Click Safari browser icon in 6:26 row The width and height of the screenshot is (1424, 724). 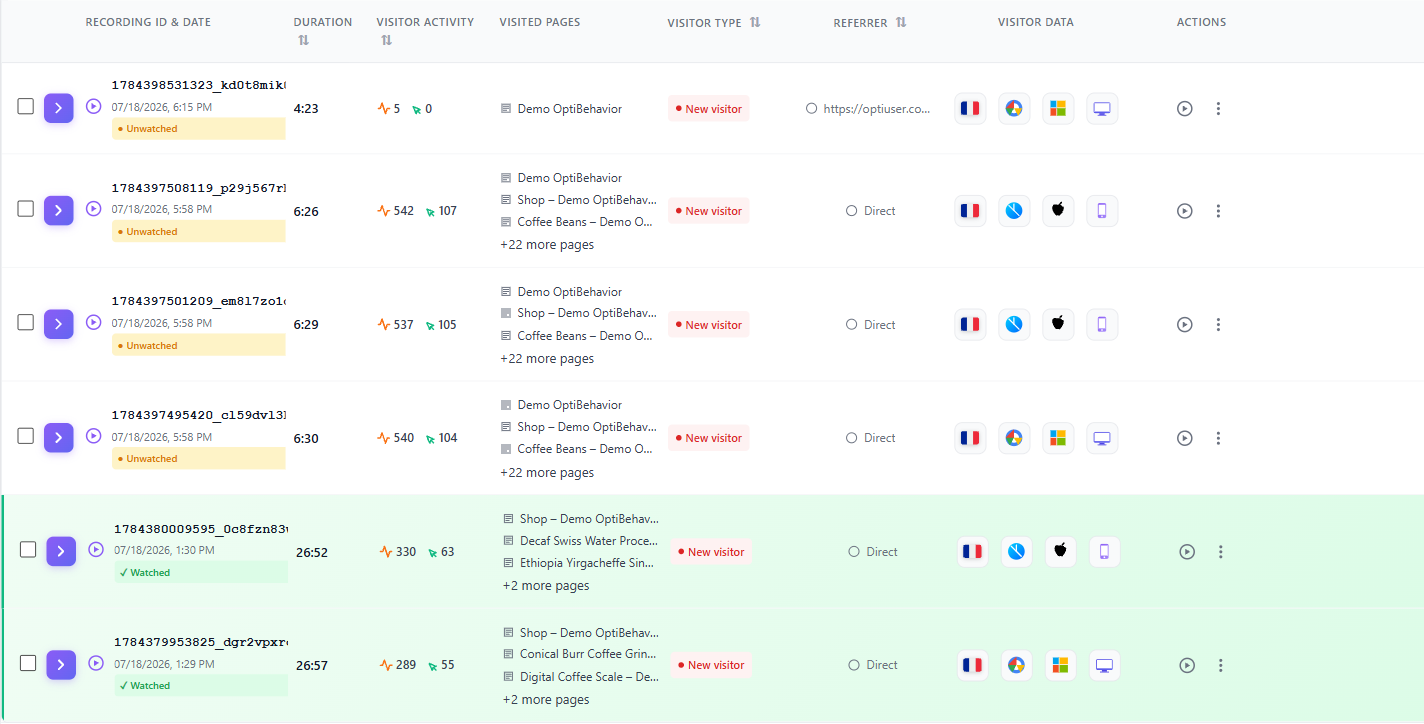pos(1014,211)
